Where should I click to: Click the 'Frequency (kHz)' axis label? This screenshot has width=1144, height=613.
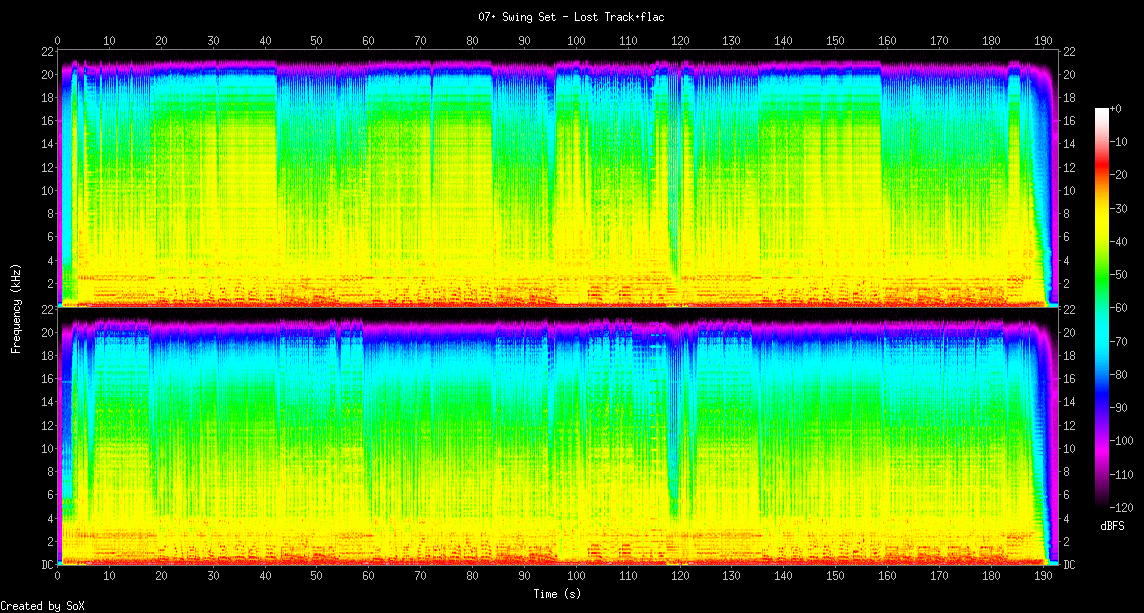coord(16,306)
